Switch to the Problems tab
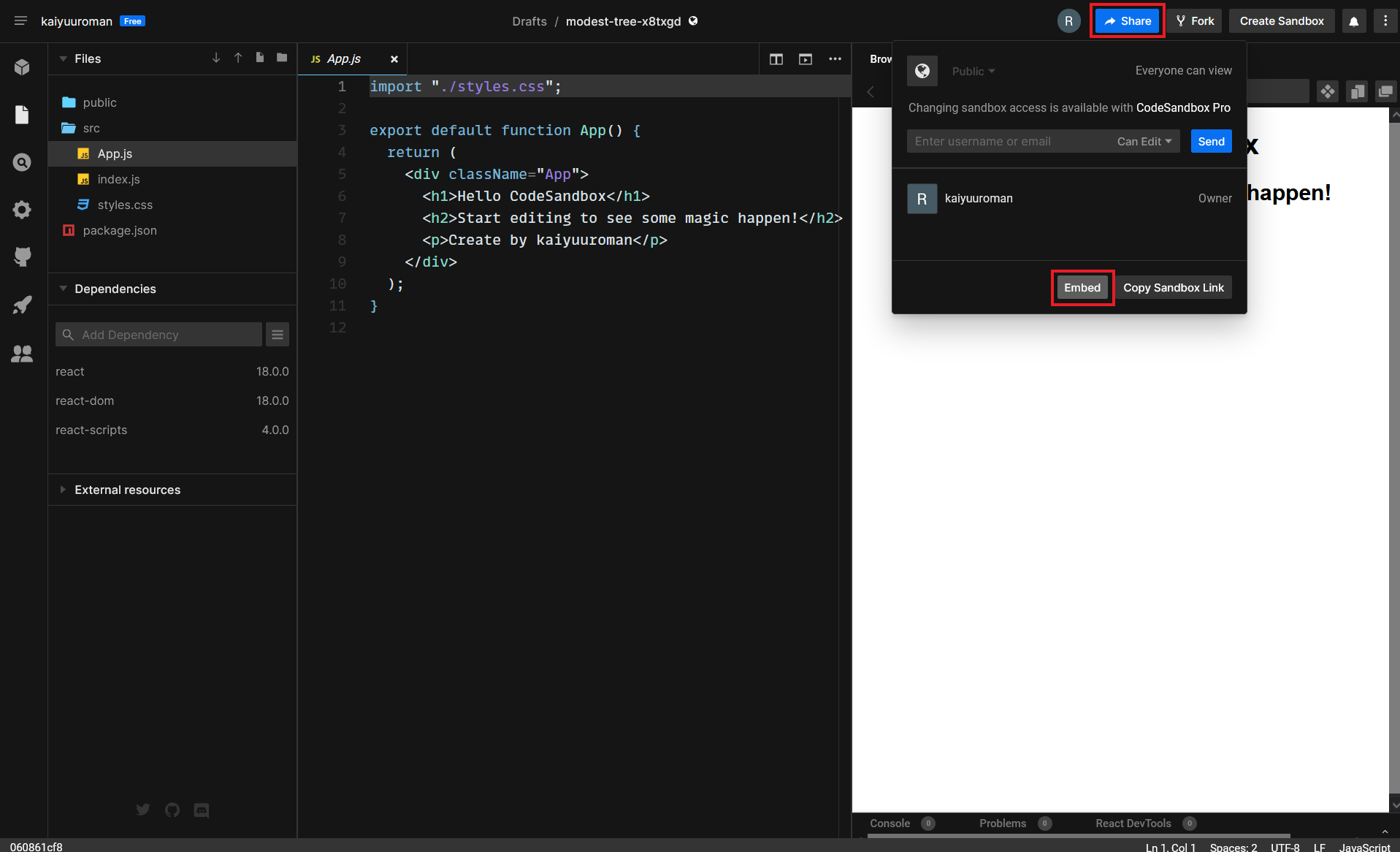The width and height of the screenshot is (1400, 852). pos(1002,824)
